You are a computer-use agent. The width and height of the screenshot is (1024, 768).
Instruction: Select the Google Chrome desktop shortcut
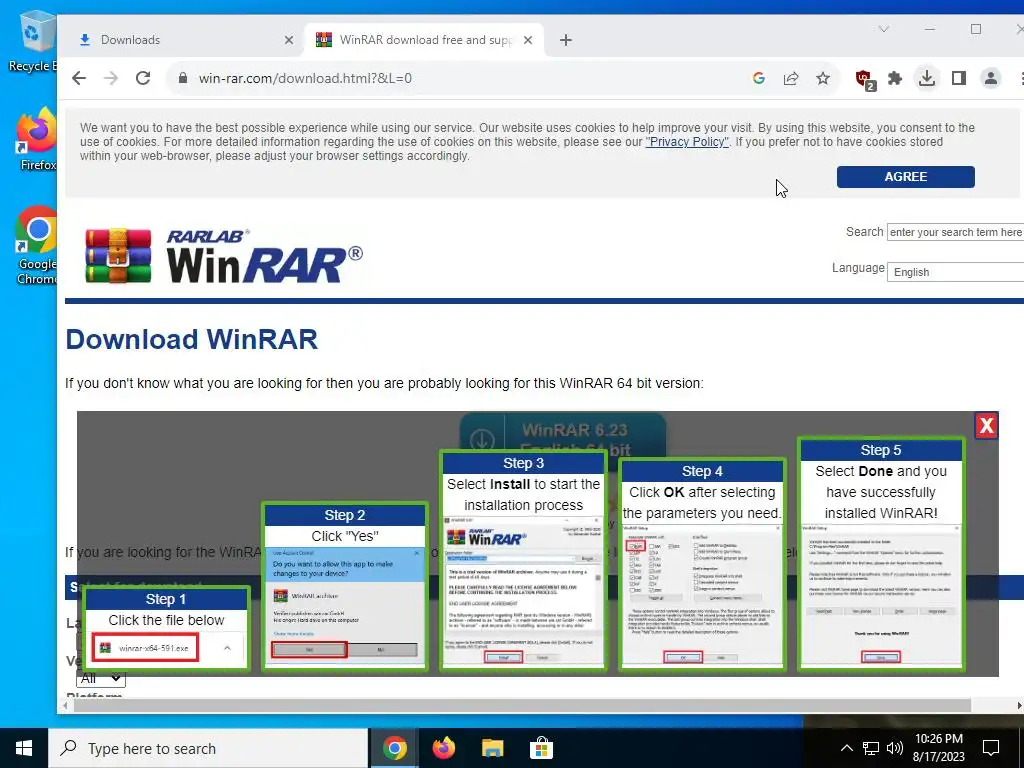point(36,245)
